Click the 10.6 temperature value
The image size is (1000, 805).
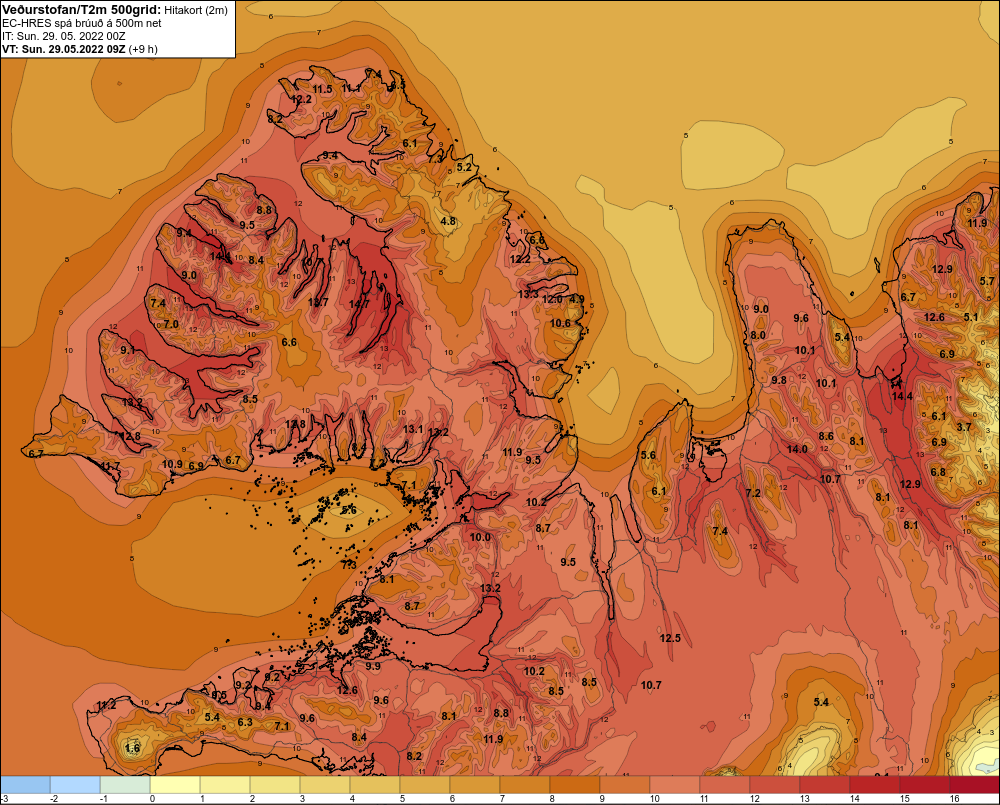click(560, 323)
